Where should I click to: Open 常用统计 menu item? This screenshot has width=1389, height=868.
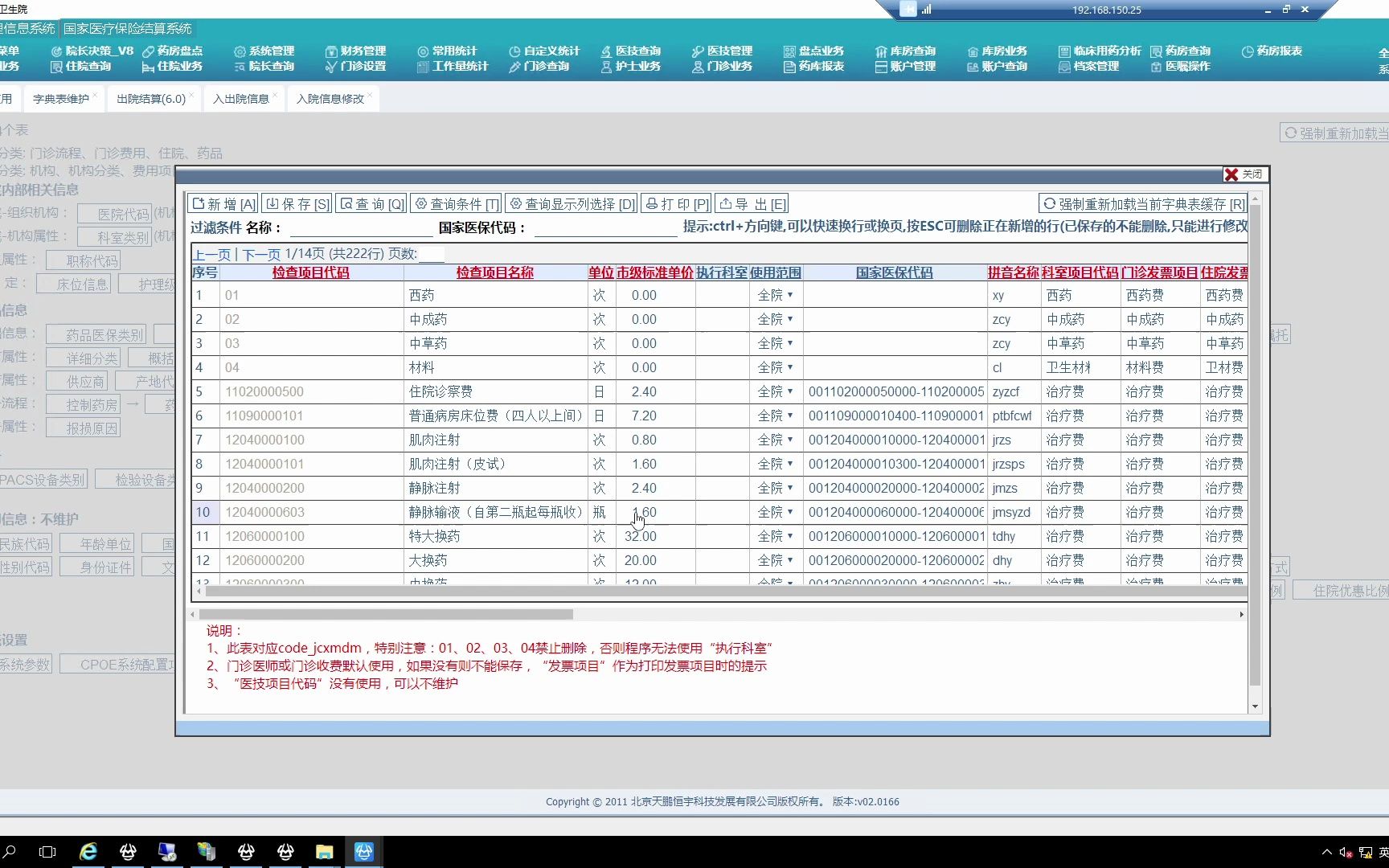pos(448,51)
